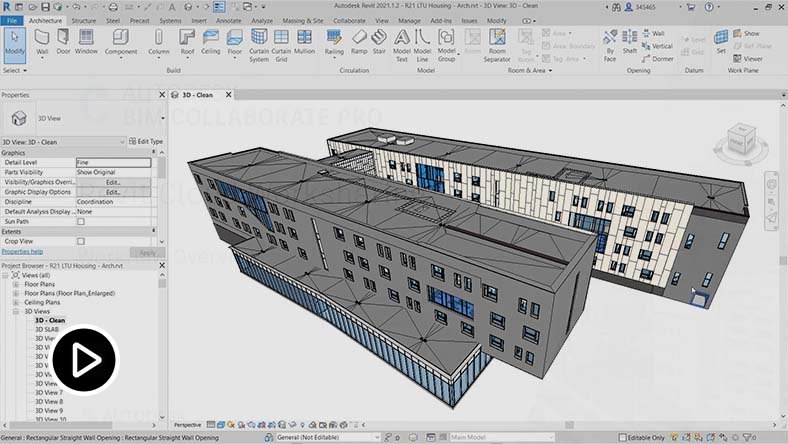Screen dimensions: 788x444
Task: Expand the Floor Plans tree node
Action: tap(16, 284)
